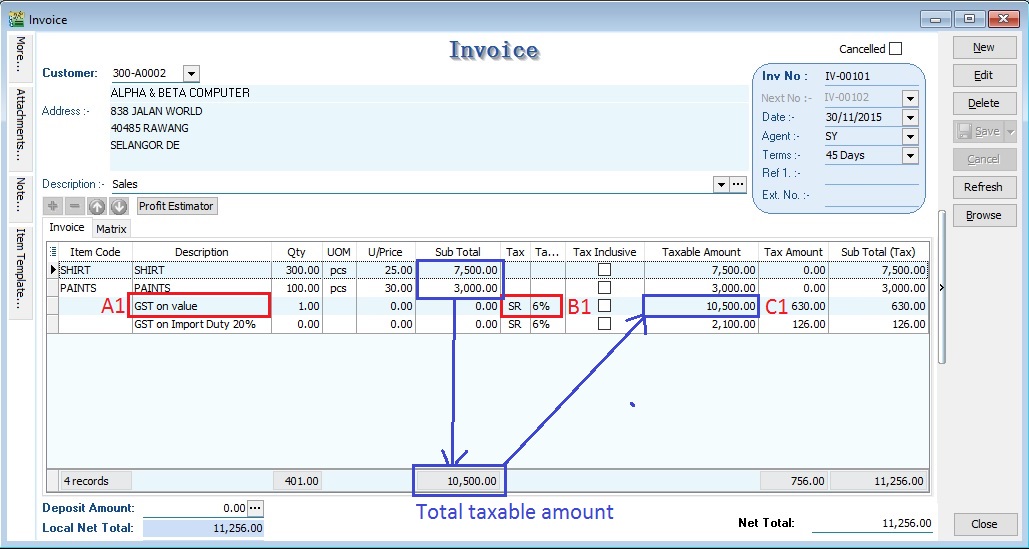Click the move row up arrow icon
Viewport: 1029px width, 549px height.
point(97,206)
